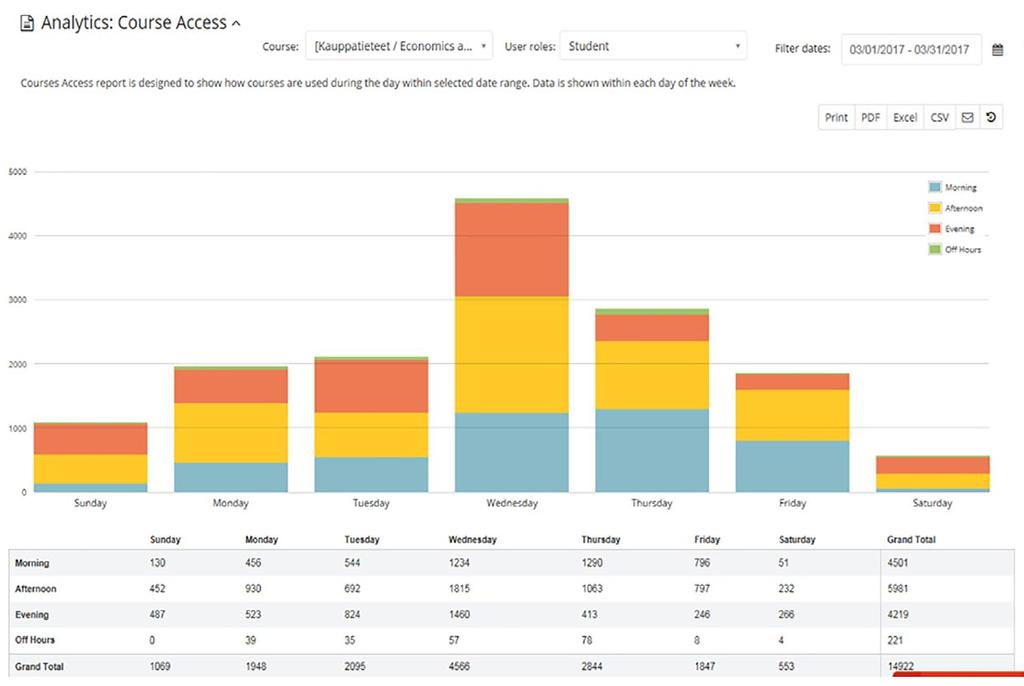
Task: Click the Thursday Morning value 1290
Action: tap(592, 563)
